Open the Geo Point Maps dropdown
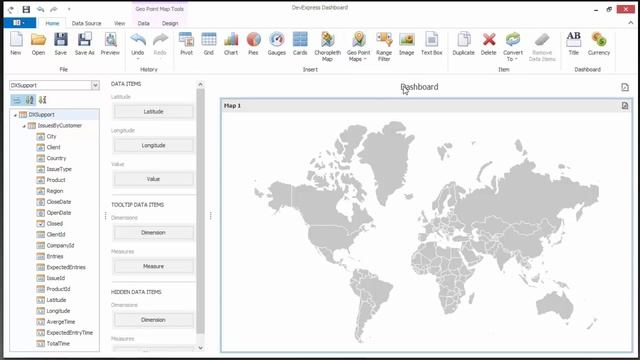The height and width of the screenshot is (360, 640). (x=358, y=47)
